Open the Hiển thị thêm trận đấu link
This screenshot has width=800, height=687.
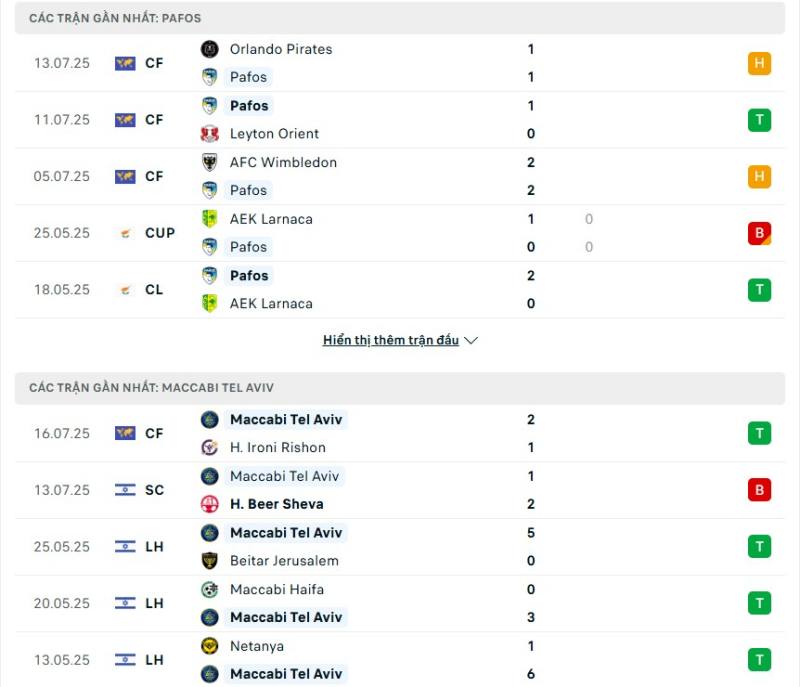(391, 340)
